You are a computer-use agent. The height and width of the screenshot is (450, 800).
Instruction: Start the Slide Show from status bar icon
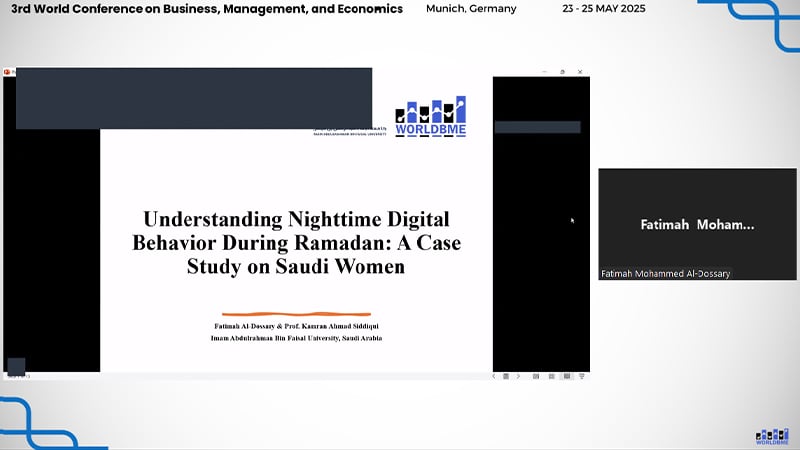point(582,376)
